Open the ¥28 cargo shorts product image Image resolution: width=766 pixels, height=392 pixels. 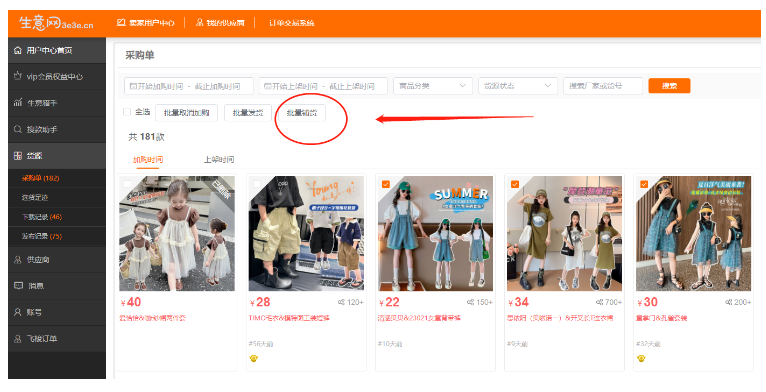point(306,234)
